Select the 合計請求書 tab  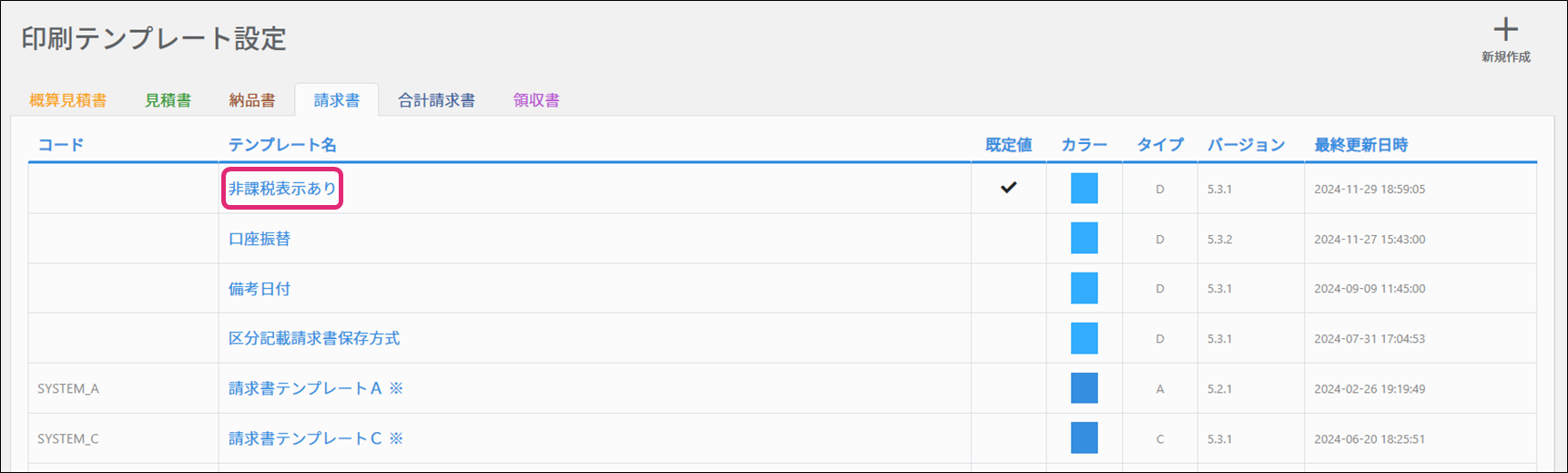point(436,100)
